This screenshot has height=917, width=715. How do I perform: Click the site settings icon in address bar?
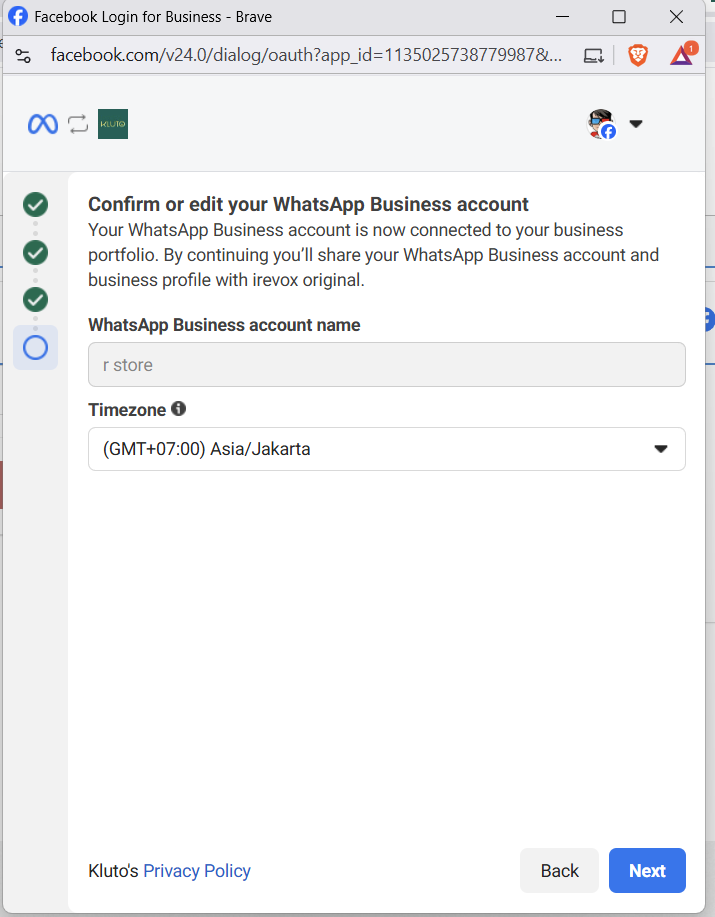[23, 56]
